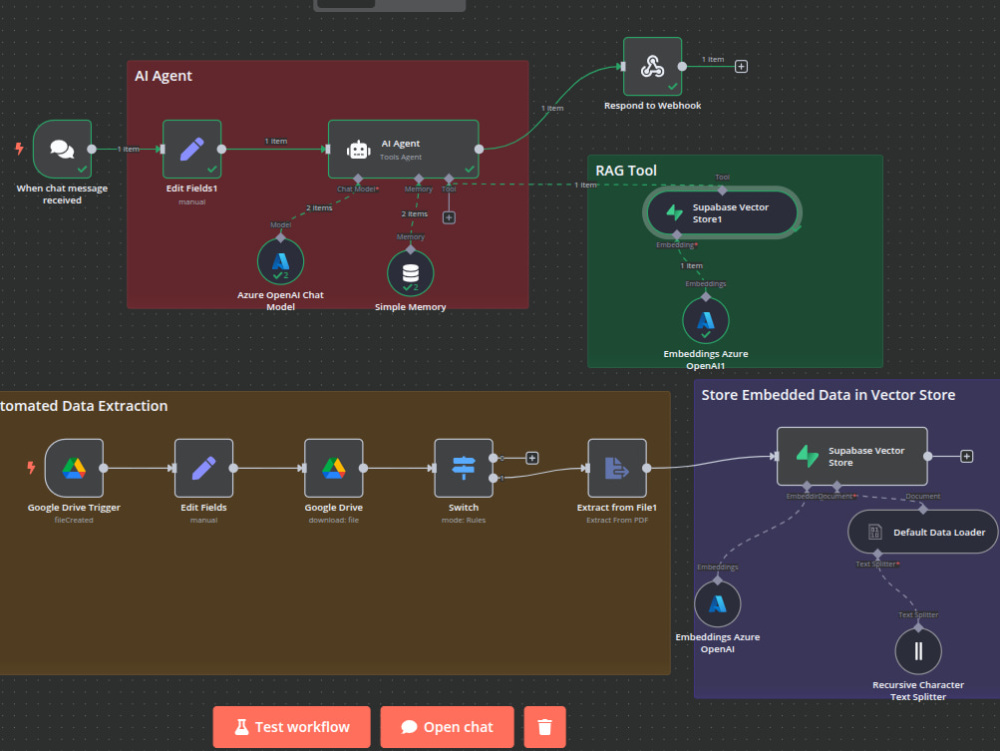Screen dimensions: 1000x751
Task: Select the Google Drive Trigger node
Action: coord(73,467)
